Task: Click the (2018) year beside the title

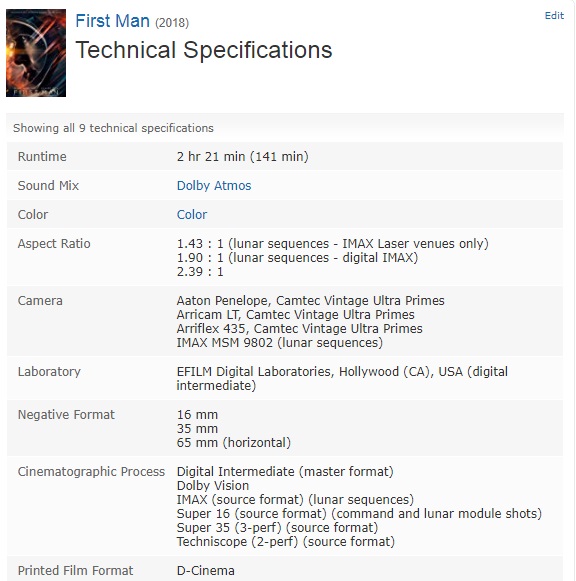Action: coord(172,23)
